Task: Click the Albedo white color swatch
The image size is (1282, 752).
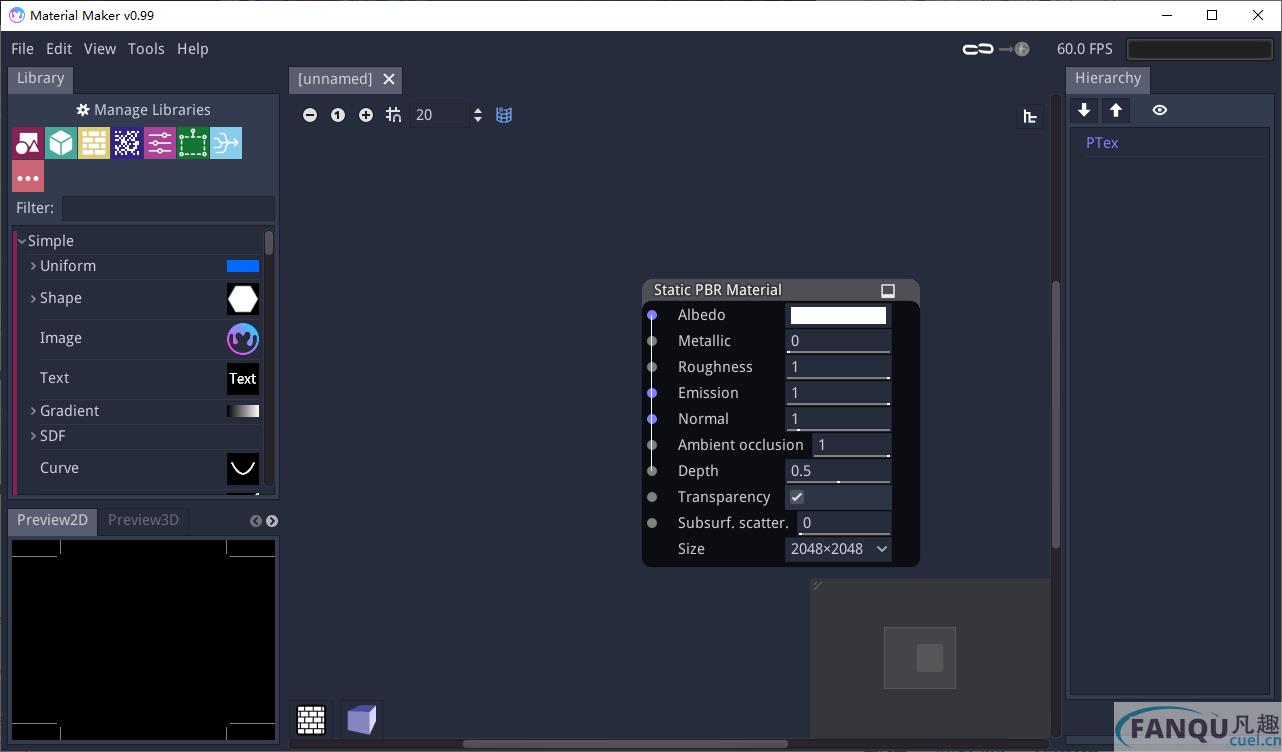Action: (838, 316)
